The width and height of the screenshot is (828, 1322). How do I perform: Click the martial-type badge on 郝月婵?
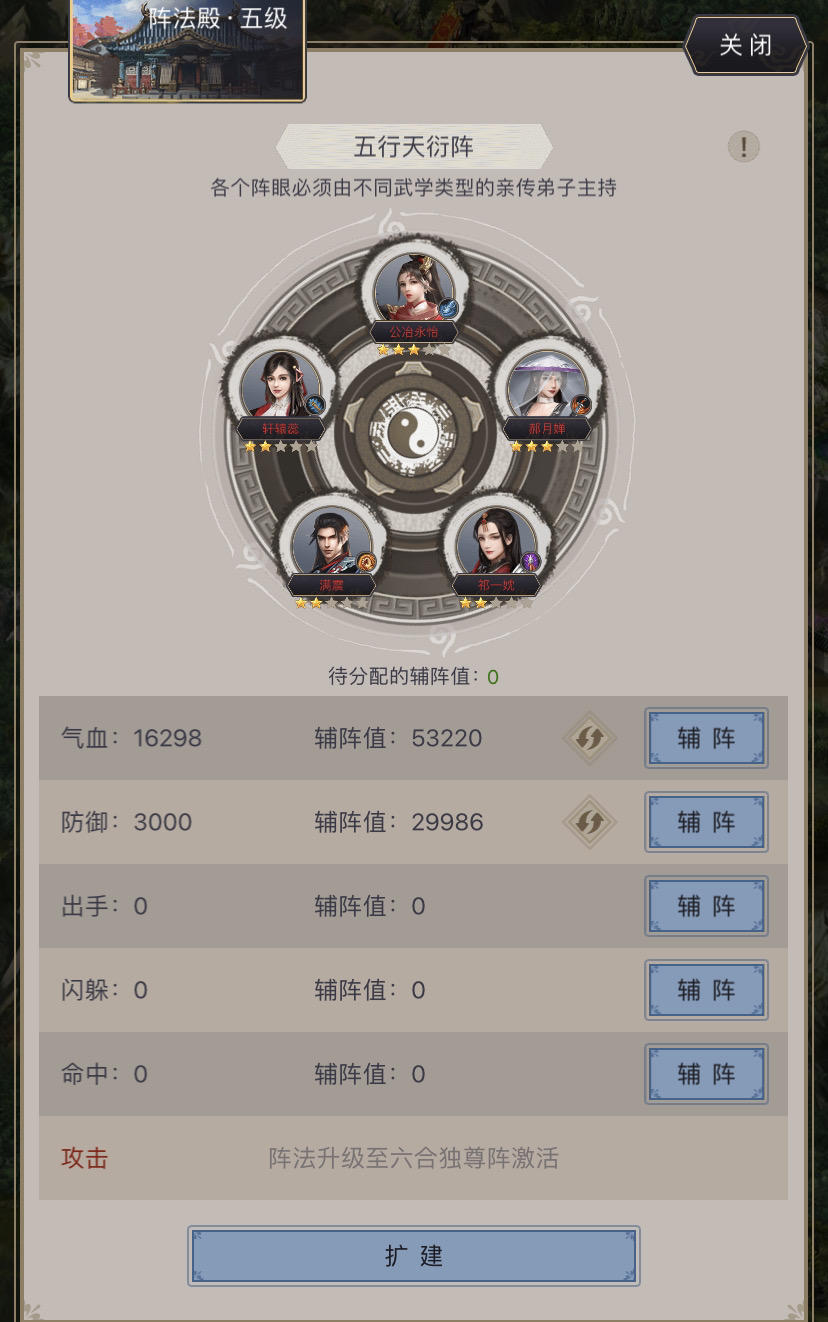(581, 405)
